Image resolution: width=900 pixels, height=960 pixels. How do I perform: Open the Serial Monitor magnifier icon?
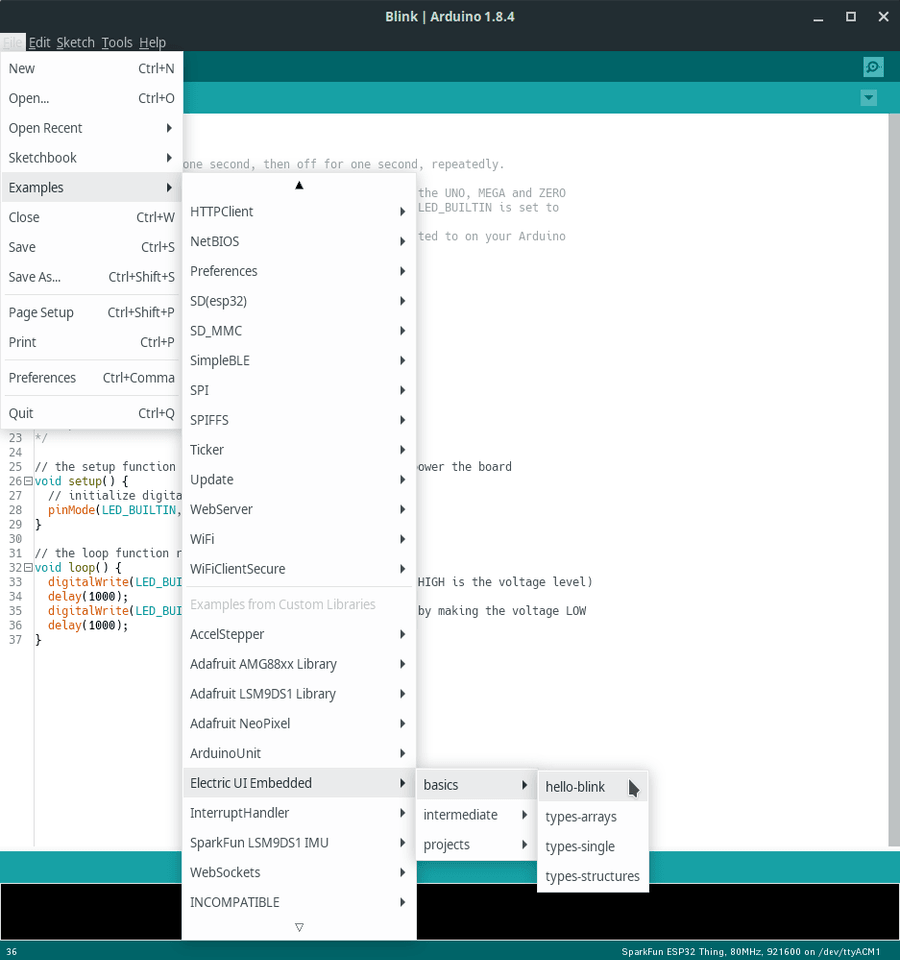tap(872, 66)
